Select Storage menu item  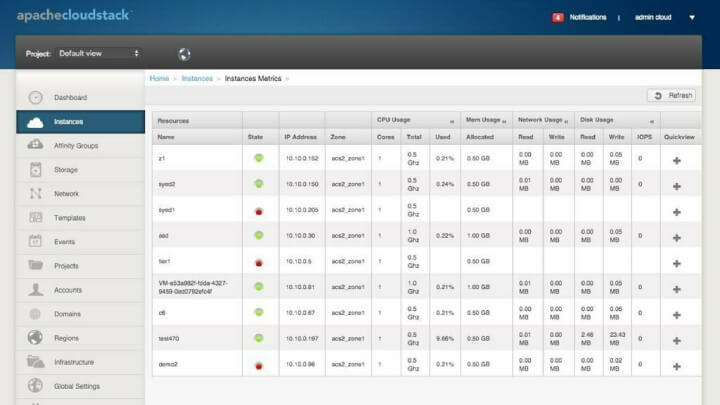point(80,169)
